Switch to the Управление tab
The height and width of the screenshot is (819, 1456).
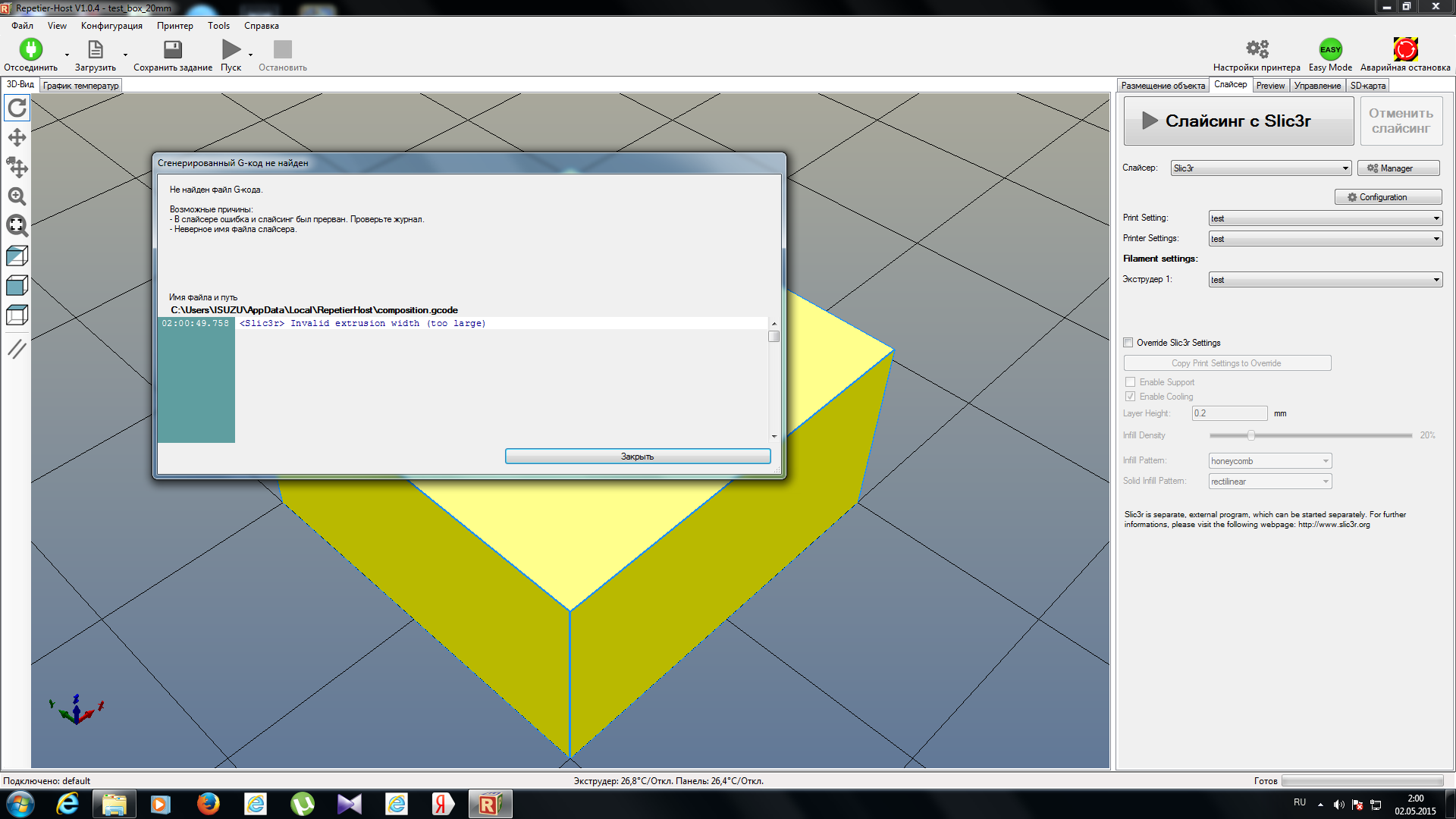pos(1317,86)
